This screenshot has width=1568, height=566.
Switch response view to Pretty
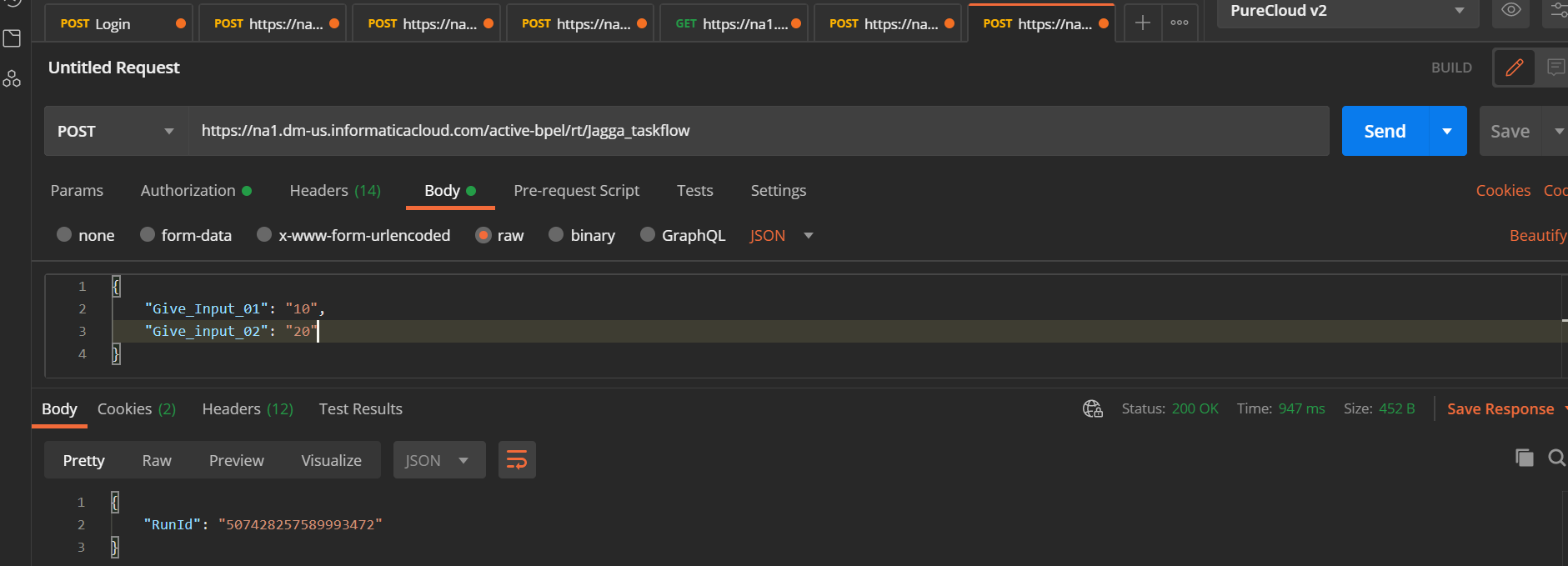click(84, 460)
